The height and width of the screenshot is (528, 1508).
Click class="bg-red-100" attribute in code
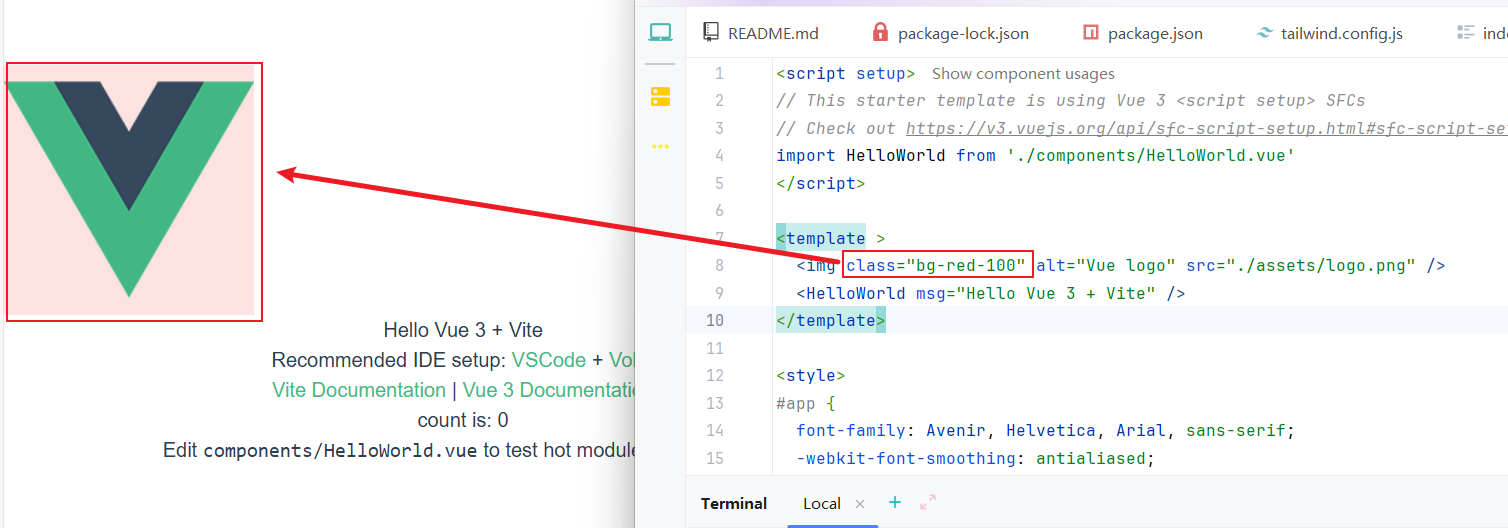click(x=936, y=266)
